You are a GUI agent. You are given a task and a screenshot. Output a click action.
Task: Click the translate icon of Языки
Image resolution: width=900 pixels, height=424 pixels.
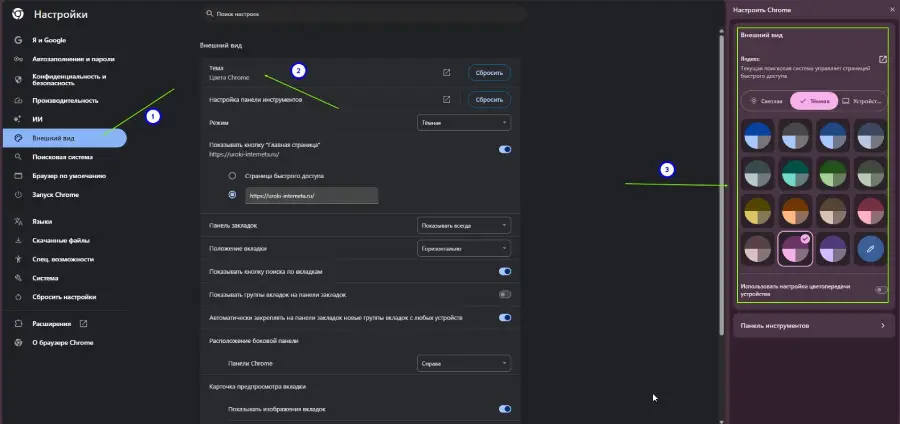click(x=18, y=221)
